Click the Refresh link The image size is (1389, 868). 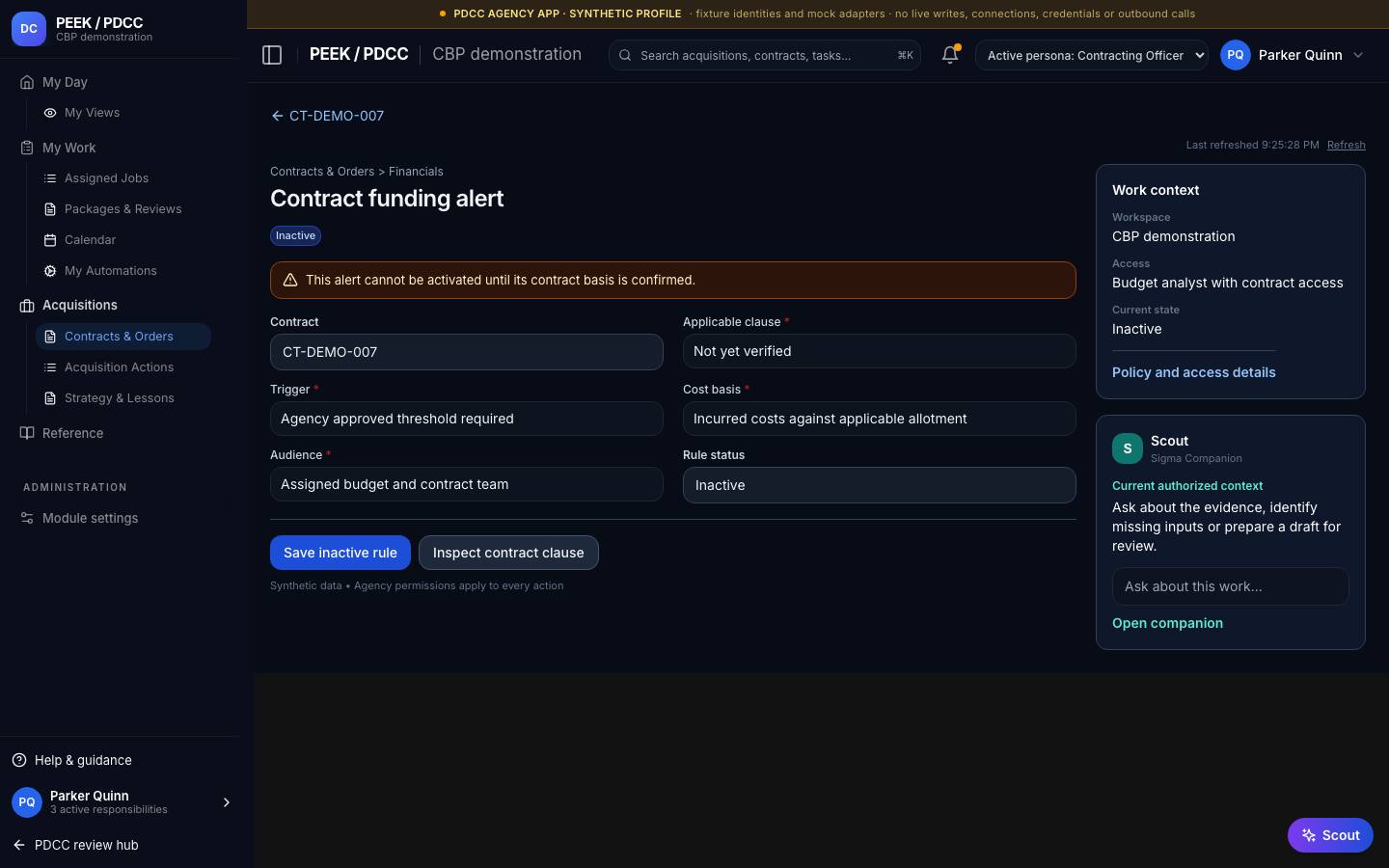point(1347,145)
